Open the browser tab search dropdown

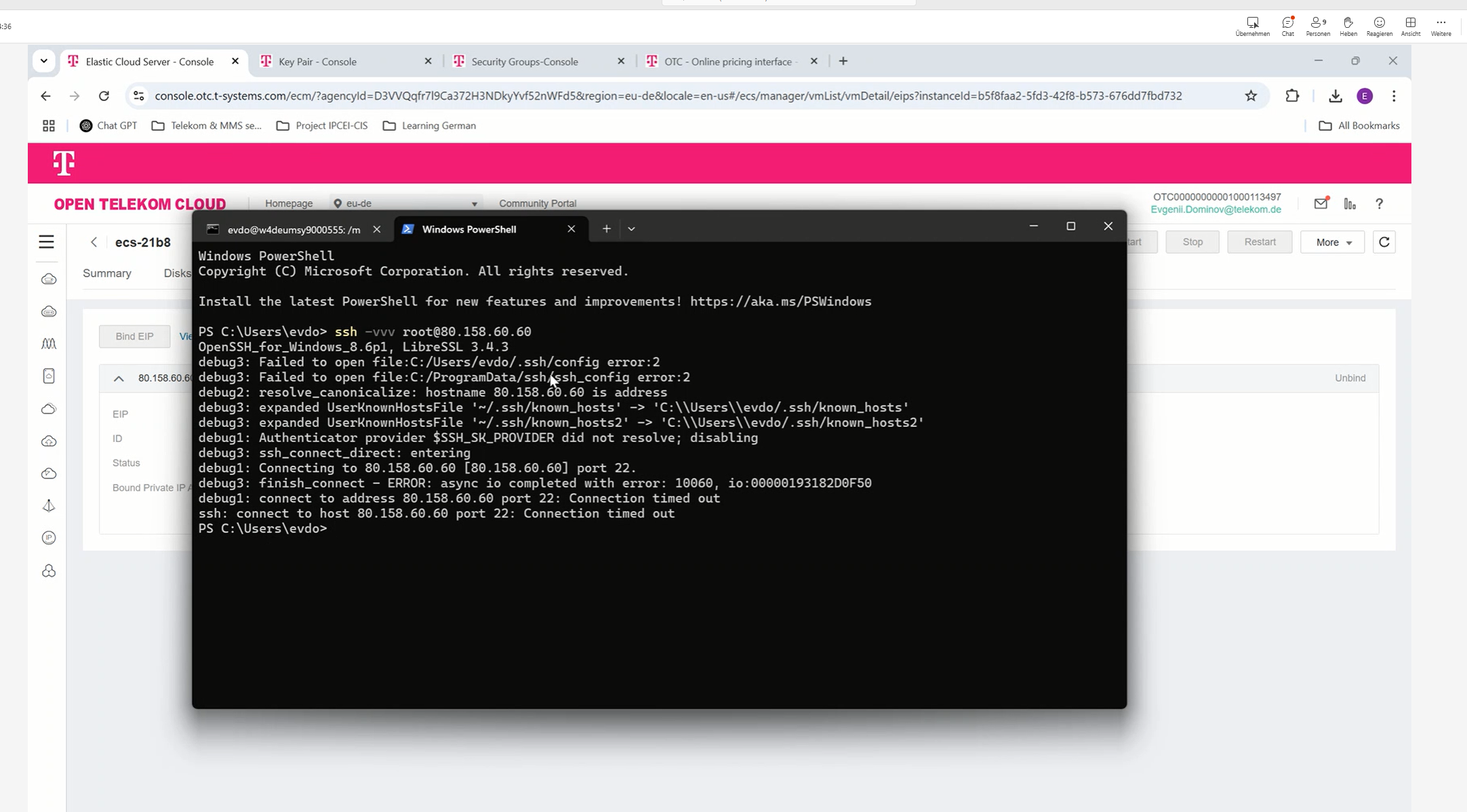pyautogui.click(x=44, y=61)
